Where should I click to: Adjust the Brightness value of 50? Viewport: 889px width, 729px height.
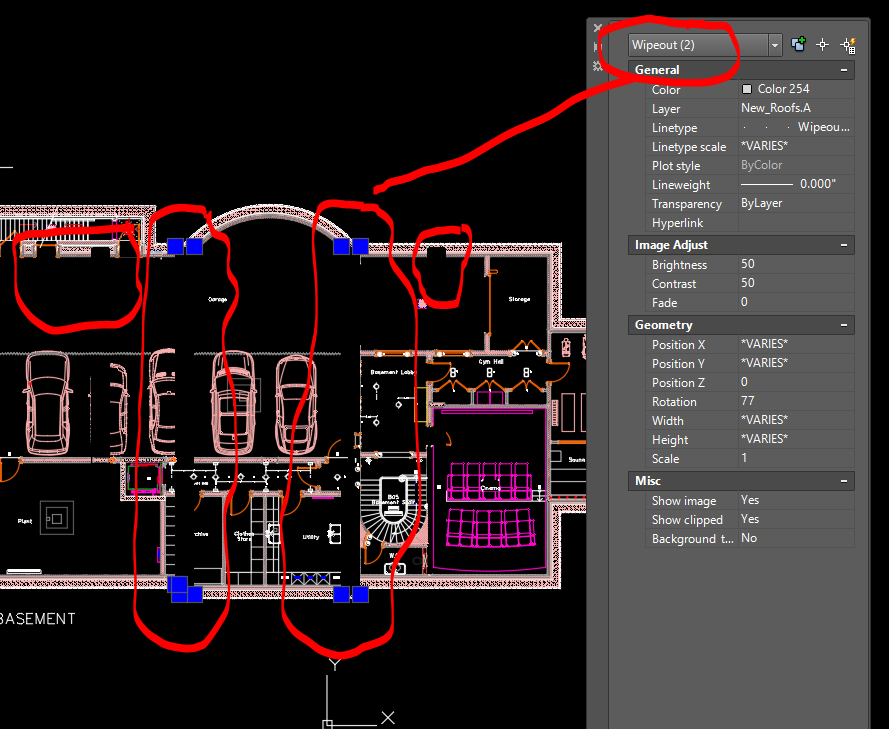pos(796,264)
